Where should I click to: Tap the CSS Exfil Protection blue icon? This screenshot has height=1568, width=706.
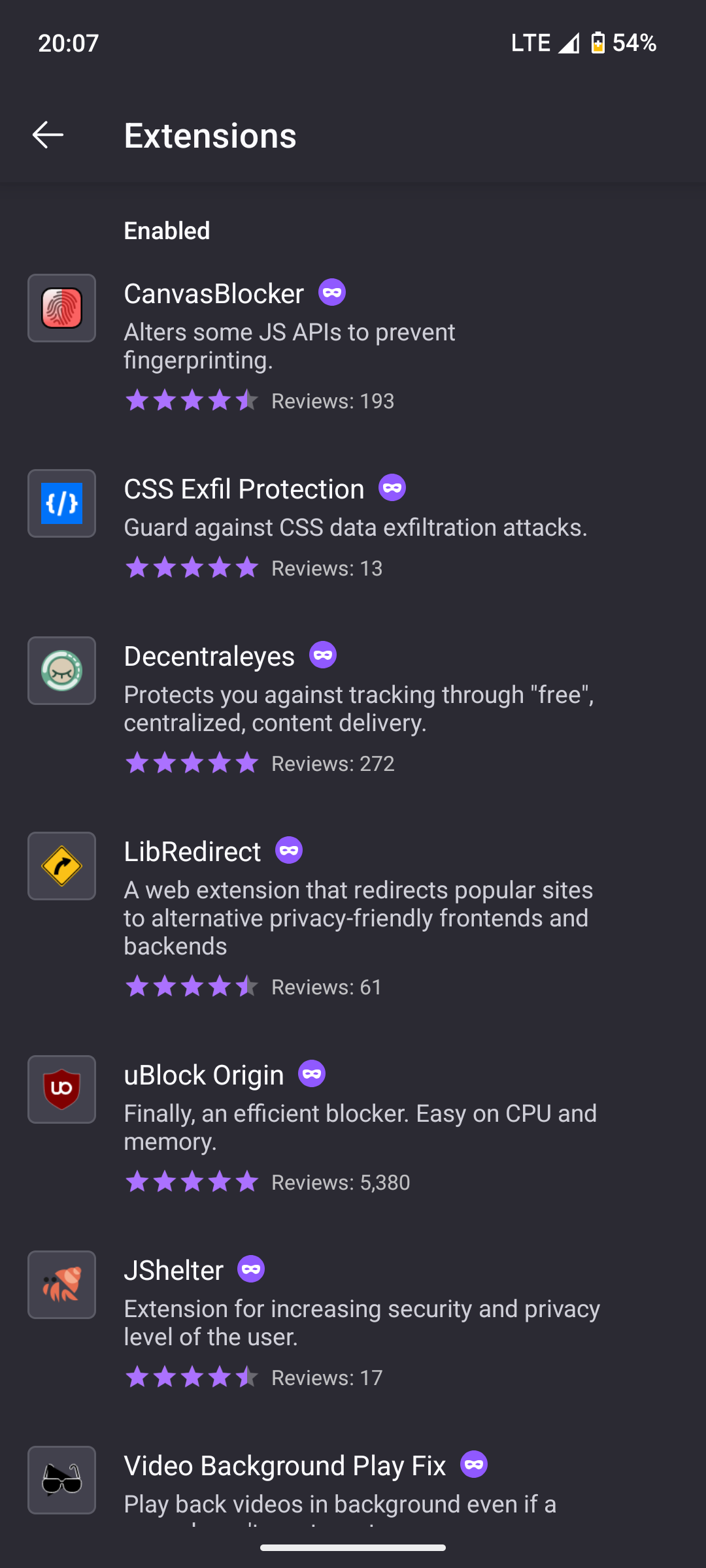61,504
